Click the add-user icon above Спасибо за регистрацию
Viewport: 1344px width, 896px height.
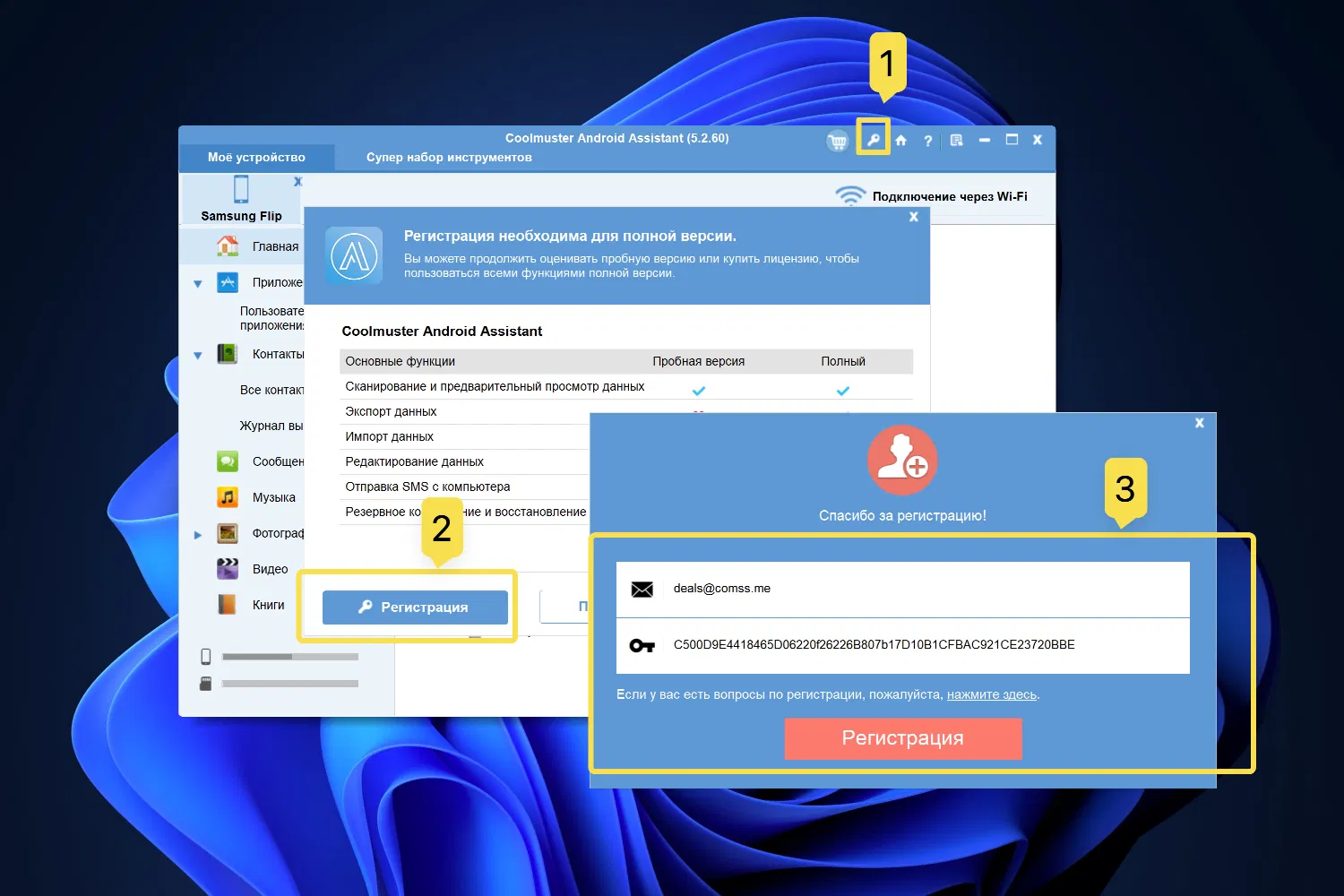tap(902, 460)
